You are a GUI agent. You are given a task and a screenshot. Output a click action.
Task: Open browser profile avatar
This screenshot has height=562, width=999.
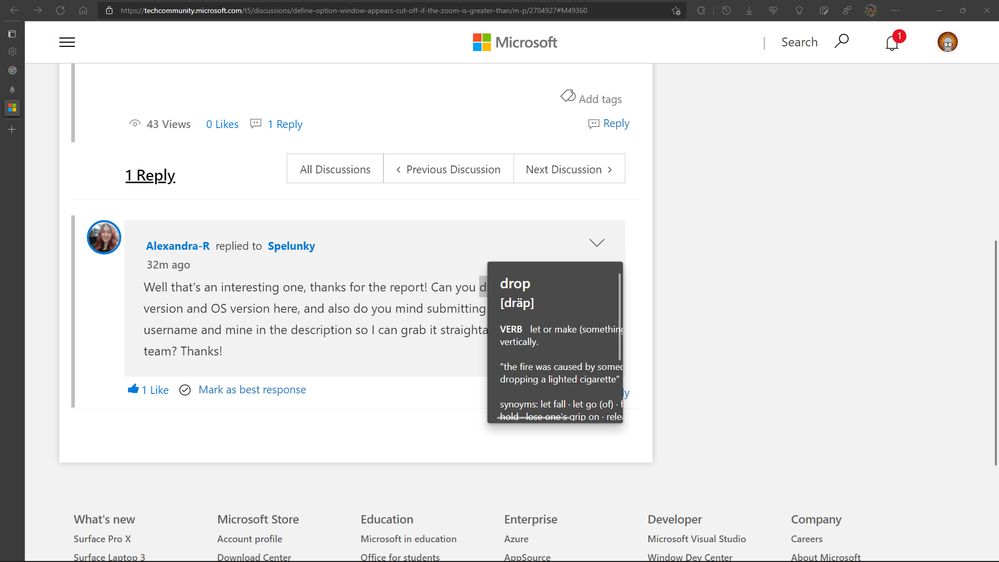871,10
